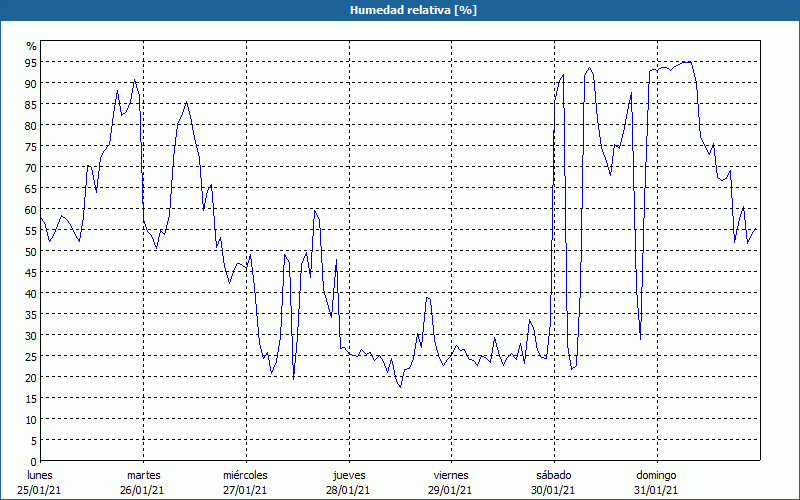
Task: Click the 35 value on the y-axis
Action: pos(32,314)
